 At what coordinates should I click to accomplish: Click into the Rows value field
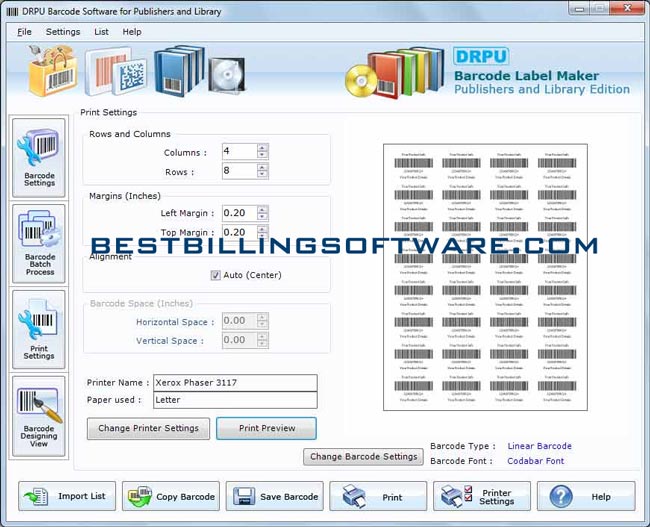click(240, 171)
